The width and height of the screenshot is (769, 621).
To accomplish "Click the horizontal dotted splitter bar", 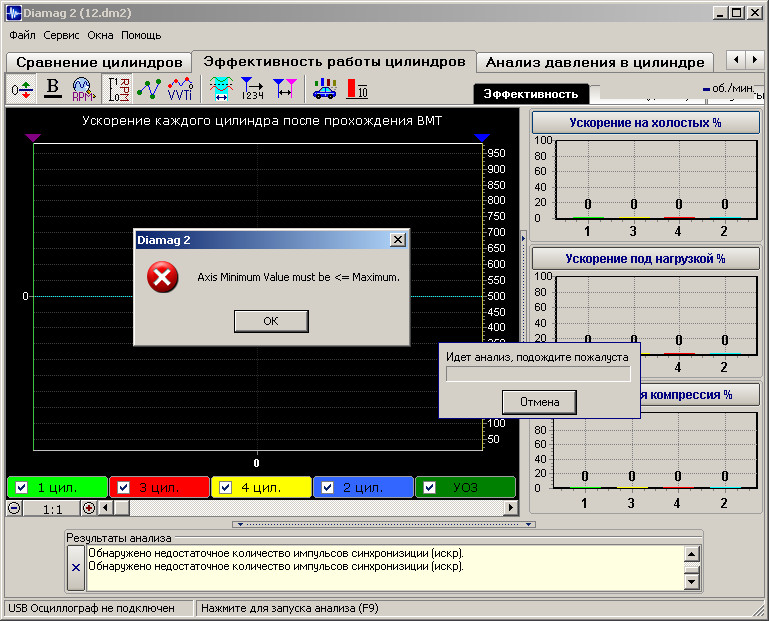I will coord(384,524).
